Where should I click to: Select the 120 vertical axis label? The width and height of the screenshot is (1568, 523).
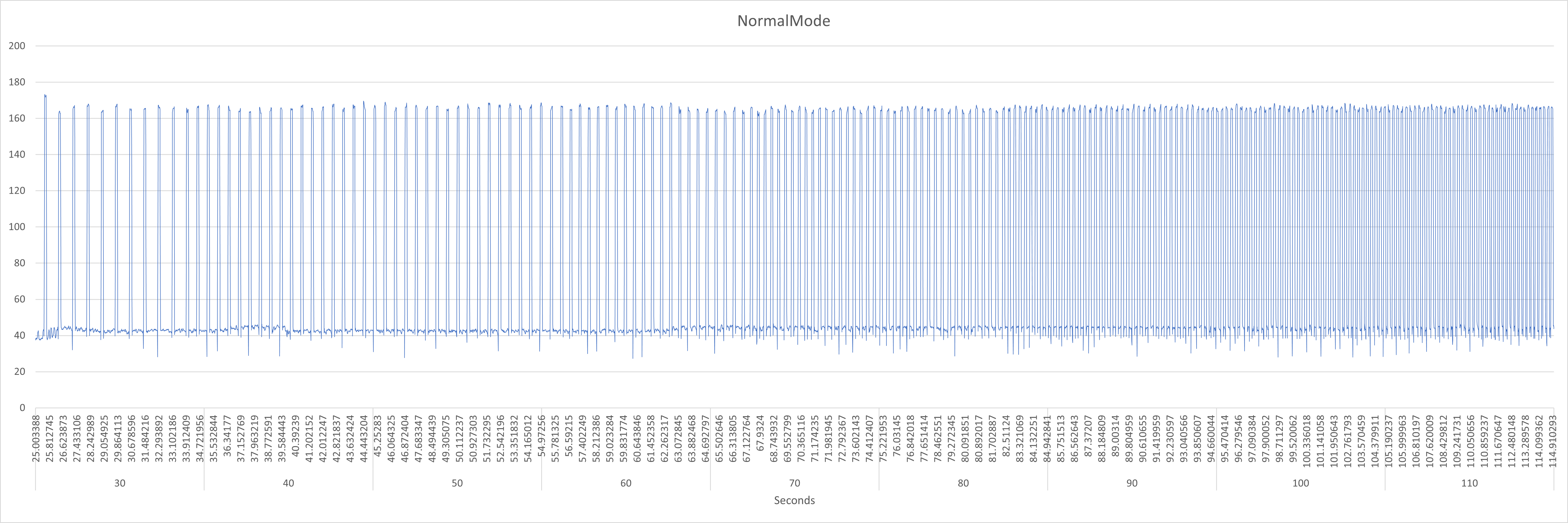pyautogui.click(x=18, y=191)
